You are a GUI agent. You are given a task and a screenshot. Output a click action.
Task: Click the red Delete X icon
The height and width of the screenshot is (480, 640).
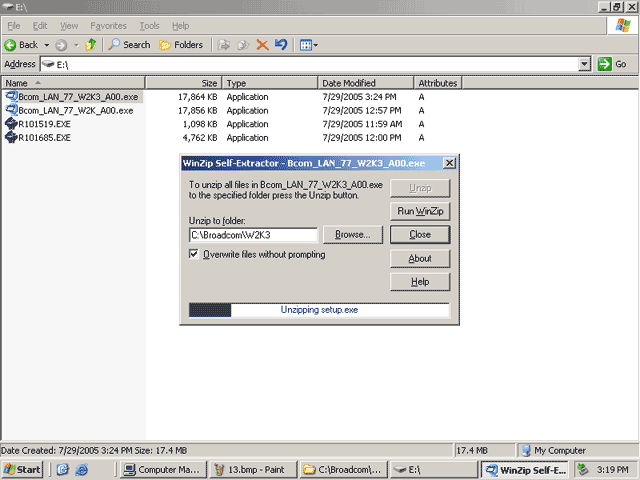tap(262, 45)
